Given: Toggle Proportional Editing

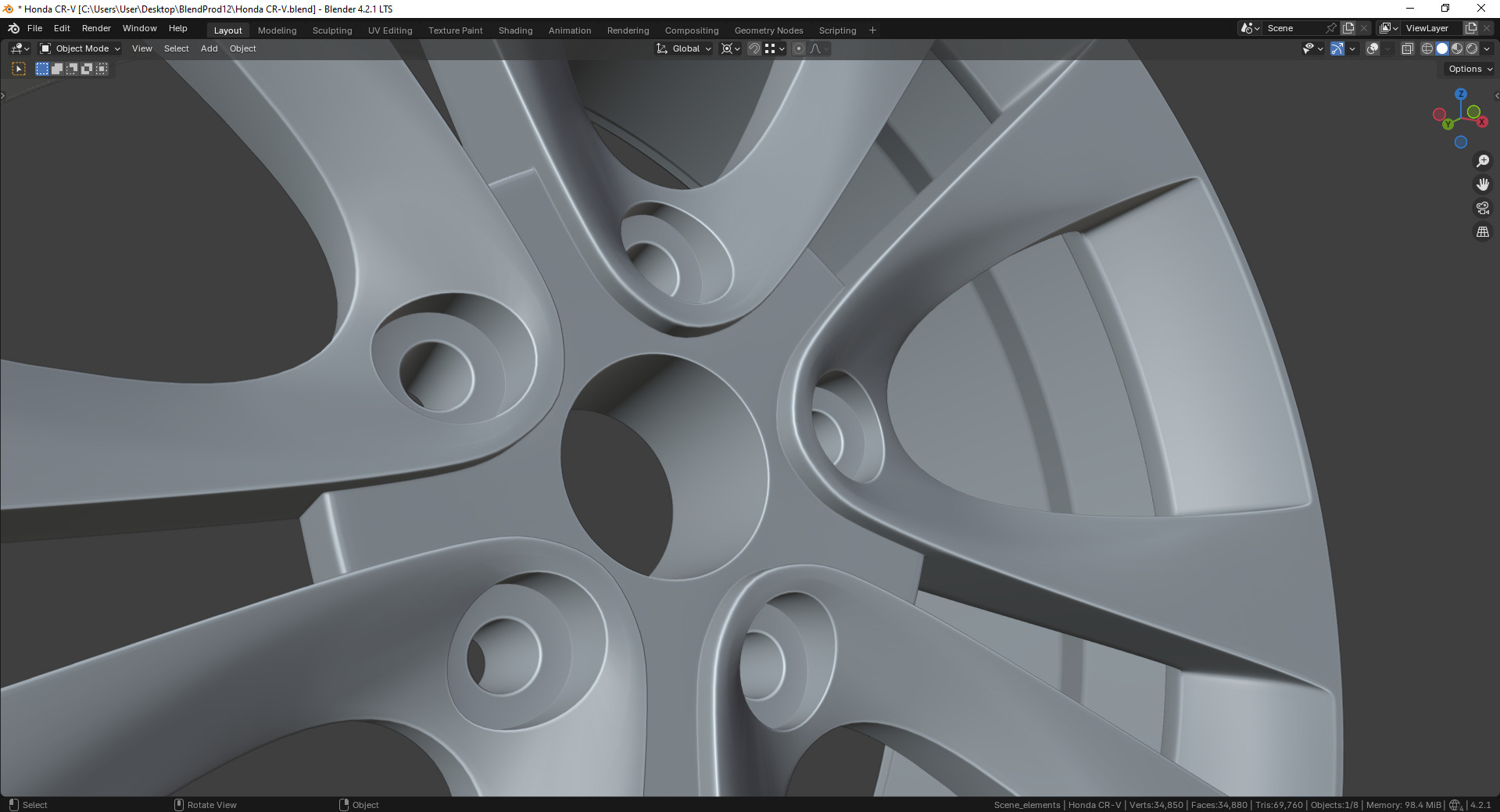Looking at the screenshot, I should point(799,48).
